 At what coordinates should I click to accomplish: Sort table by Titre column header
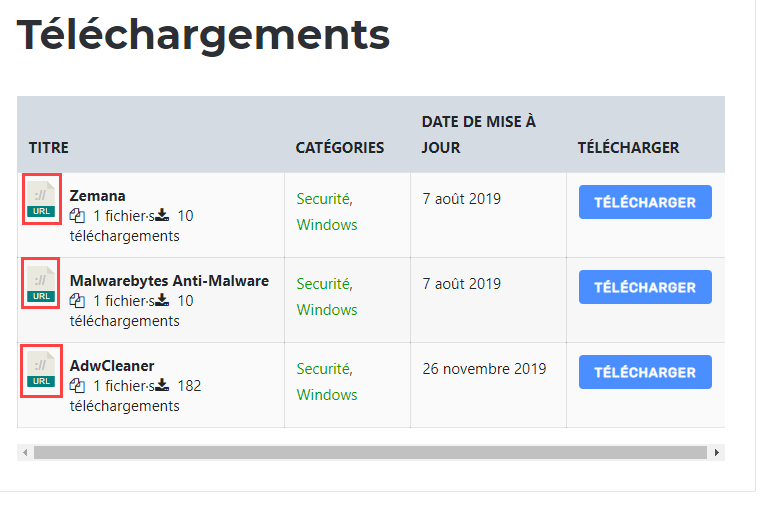(49, 147)
